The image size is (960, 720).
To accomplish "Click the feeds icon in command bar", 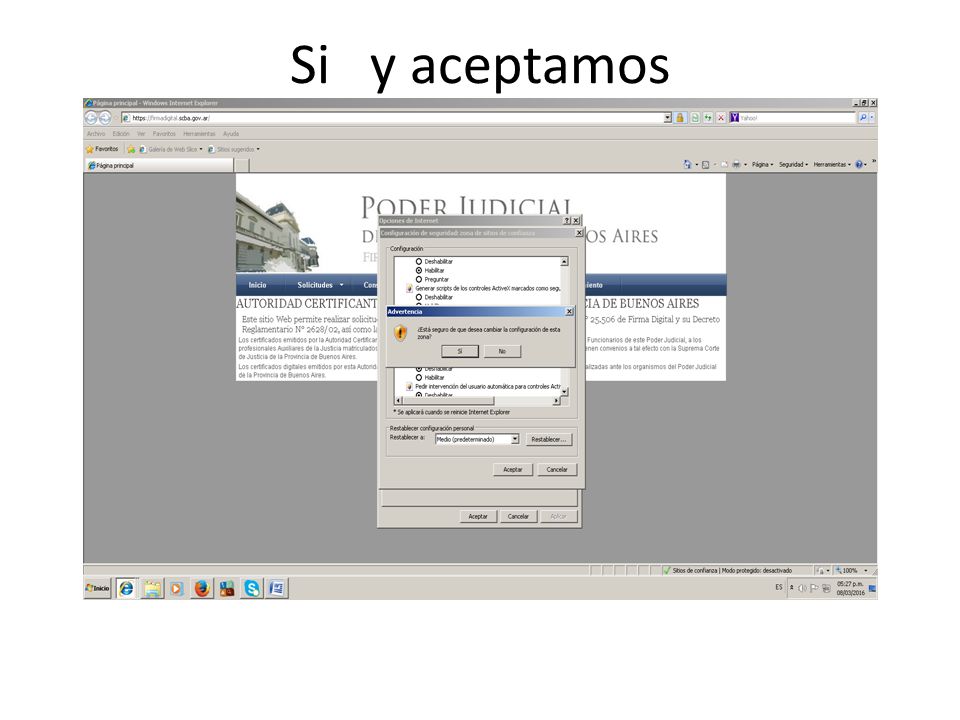I will (x=706, y=164).
